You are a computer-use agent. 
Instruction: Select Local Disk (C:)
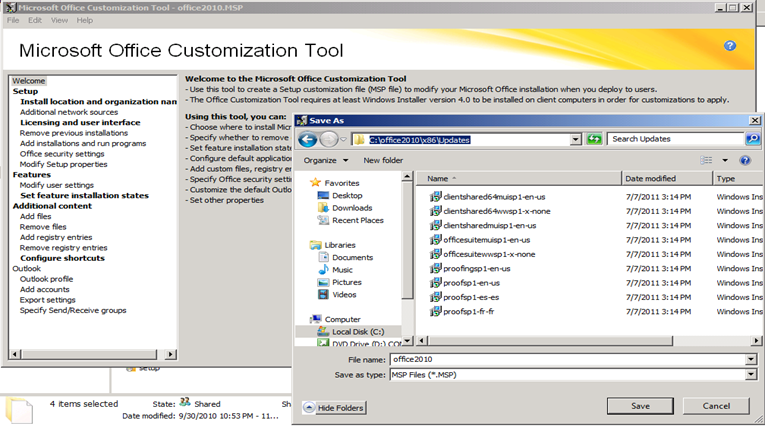tap(358, 332)
